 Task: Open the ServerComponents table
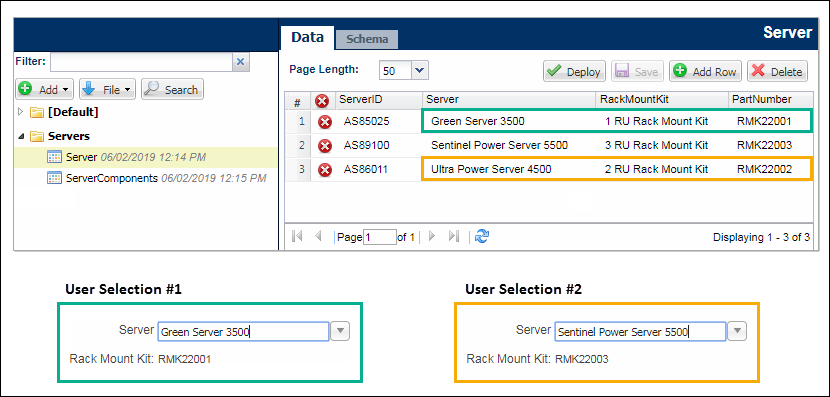pyautogui.click(x=166, y=178)
